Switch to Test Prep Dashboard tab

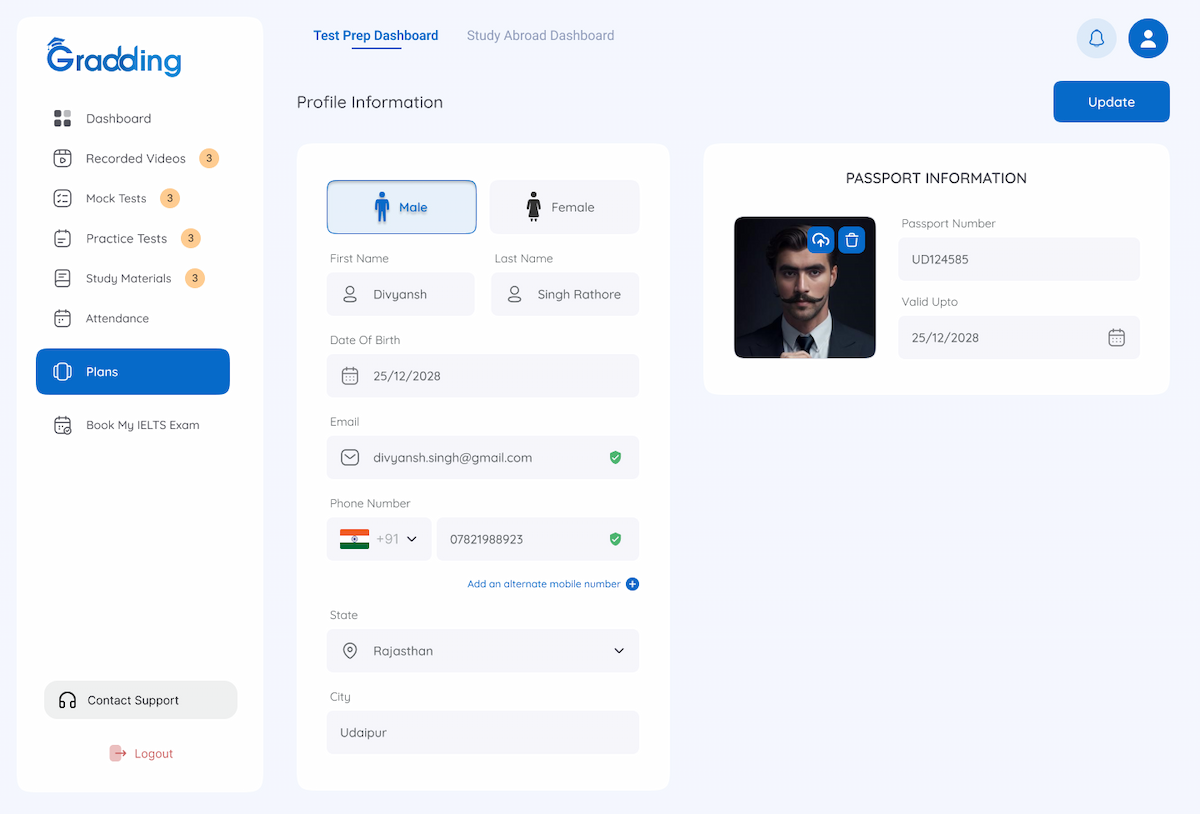click(376, 35)
